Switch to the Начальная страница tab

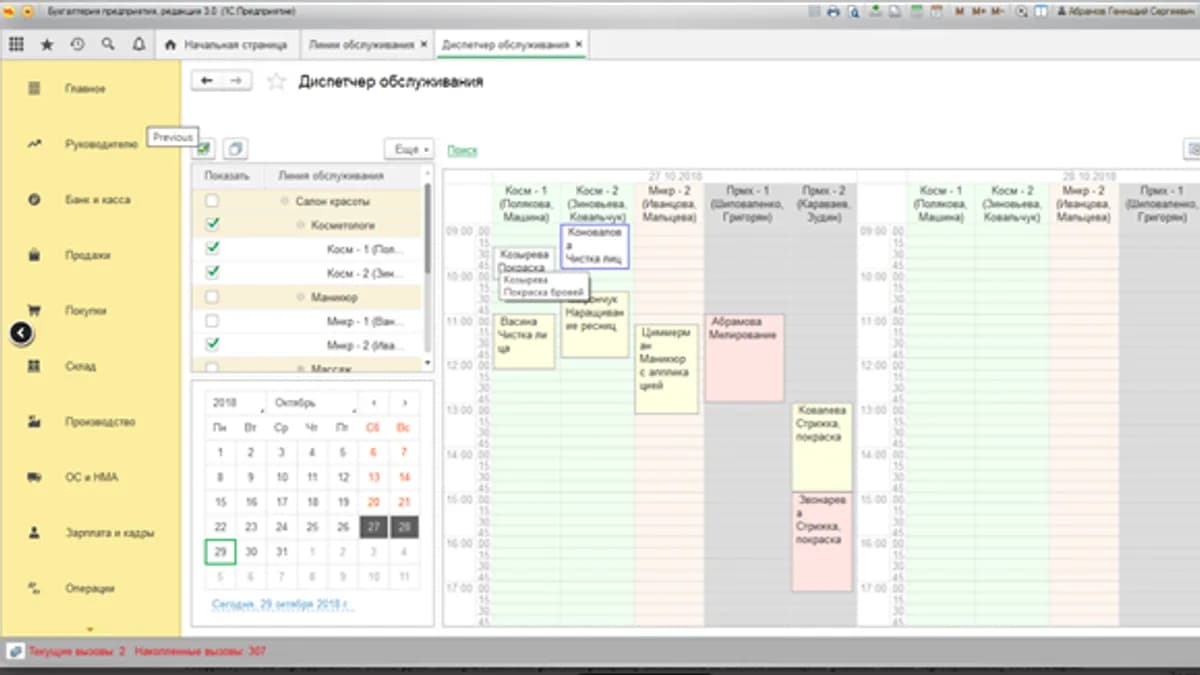pyautogui.click(x=226, y=45)
